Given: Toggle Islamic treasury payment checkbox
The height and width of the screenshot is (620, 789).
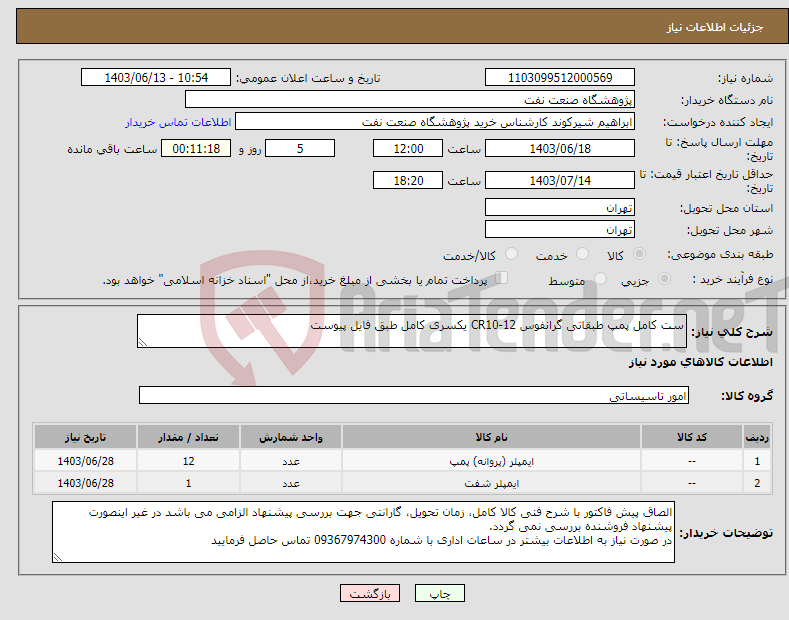Looking at the screenshot, I should (x=502, y=277).
